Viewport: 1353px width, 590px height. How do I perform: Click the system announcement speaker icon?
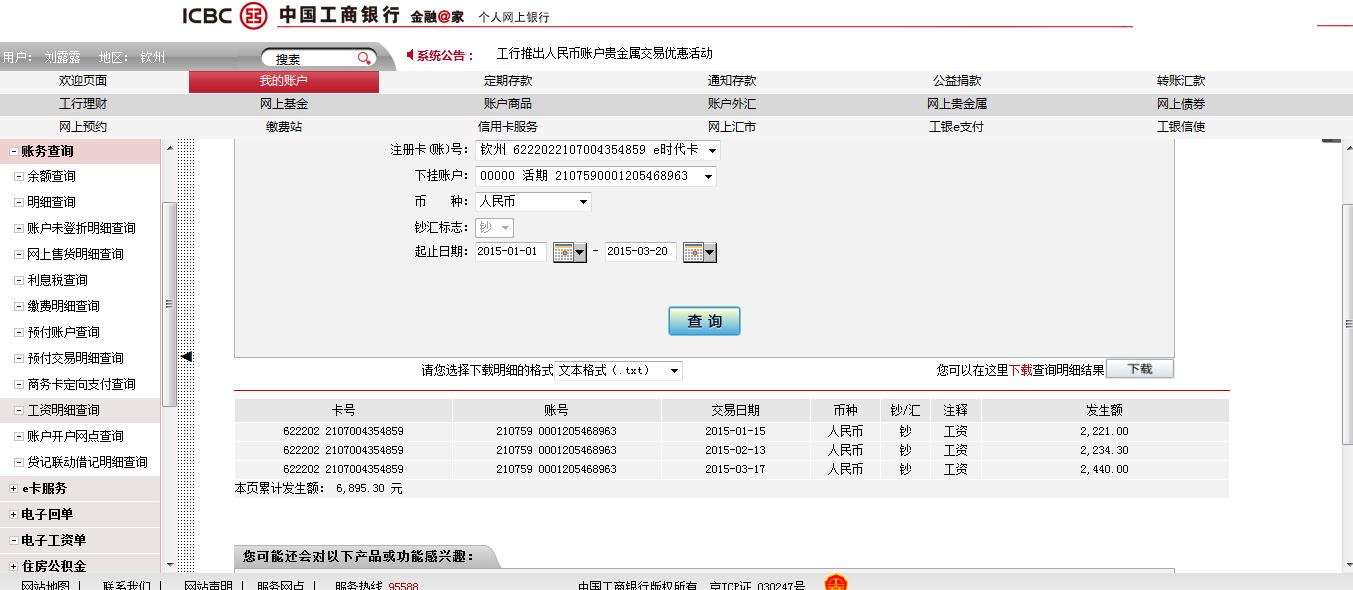[x=410, y=54]
